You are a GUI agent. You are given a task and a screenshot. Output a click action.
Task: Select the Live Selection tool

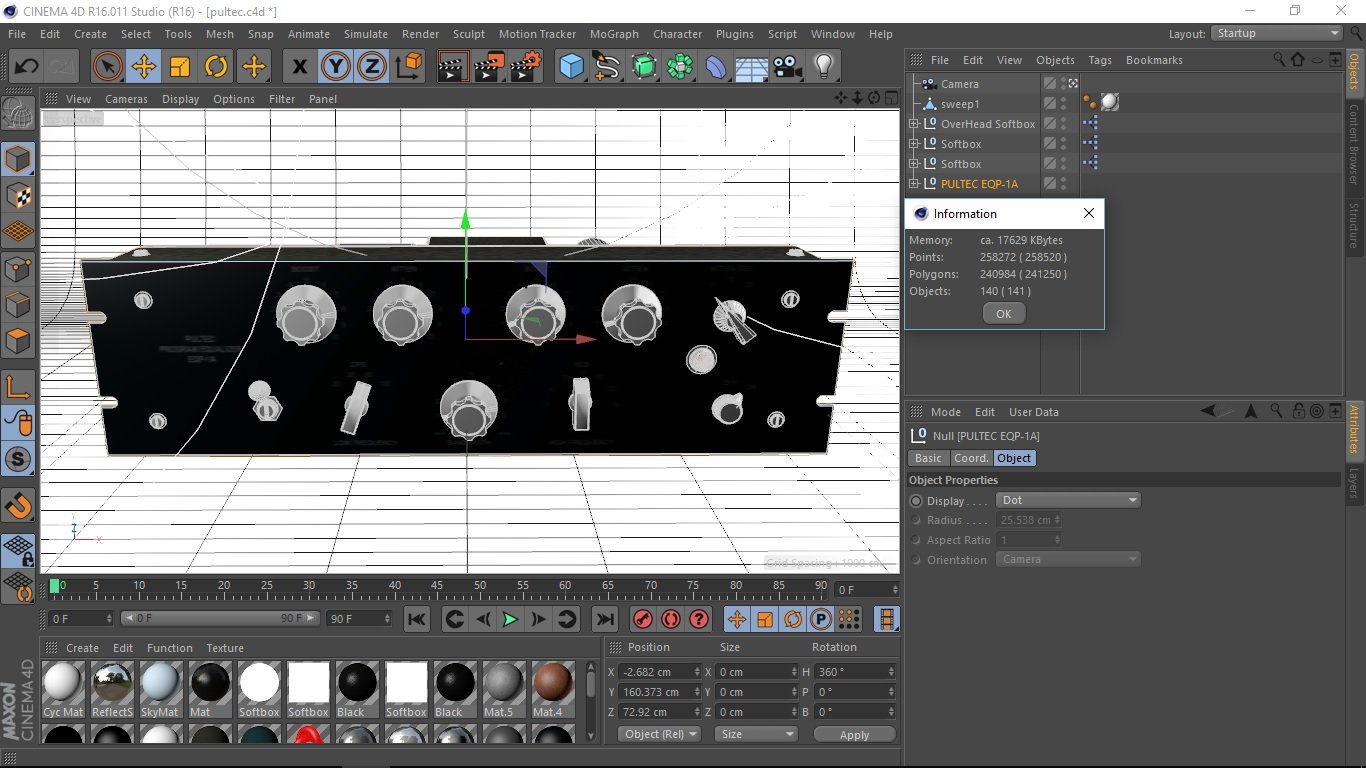click(108, 67)
